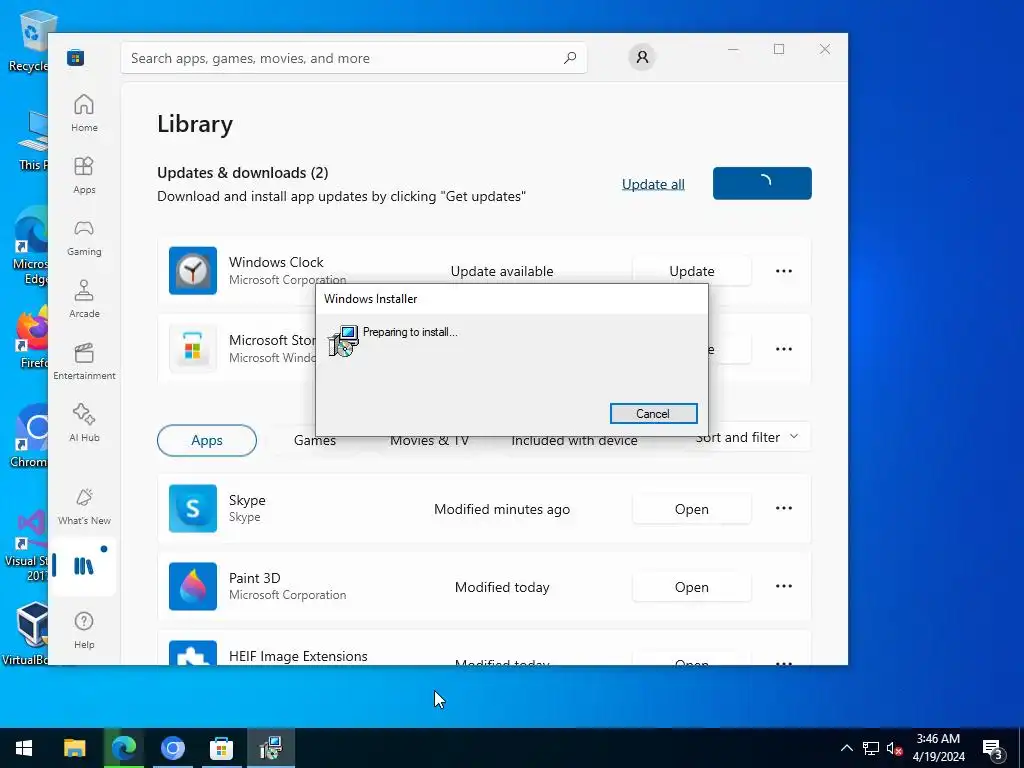Click the taskbar clock and date
Screen dimensions: 1024x768
click(938, 748)
